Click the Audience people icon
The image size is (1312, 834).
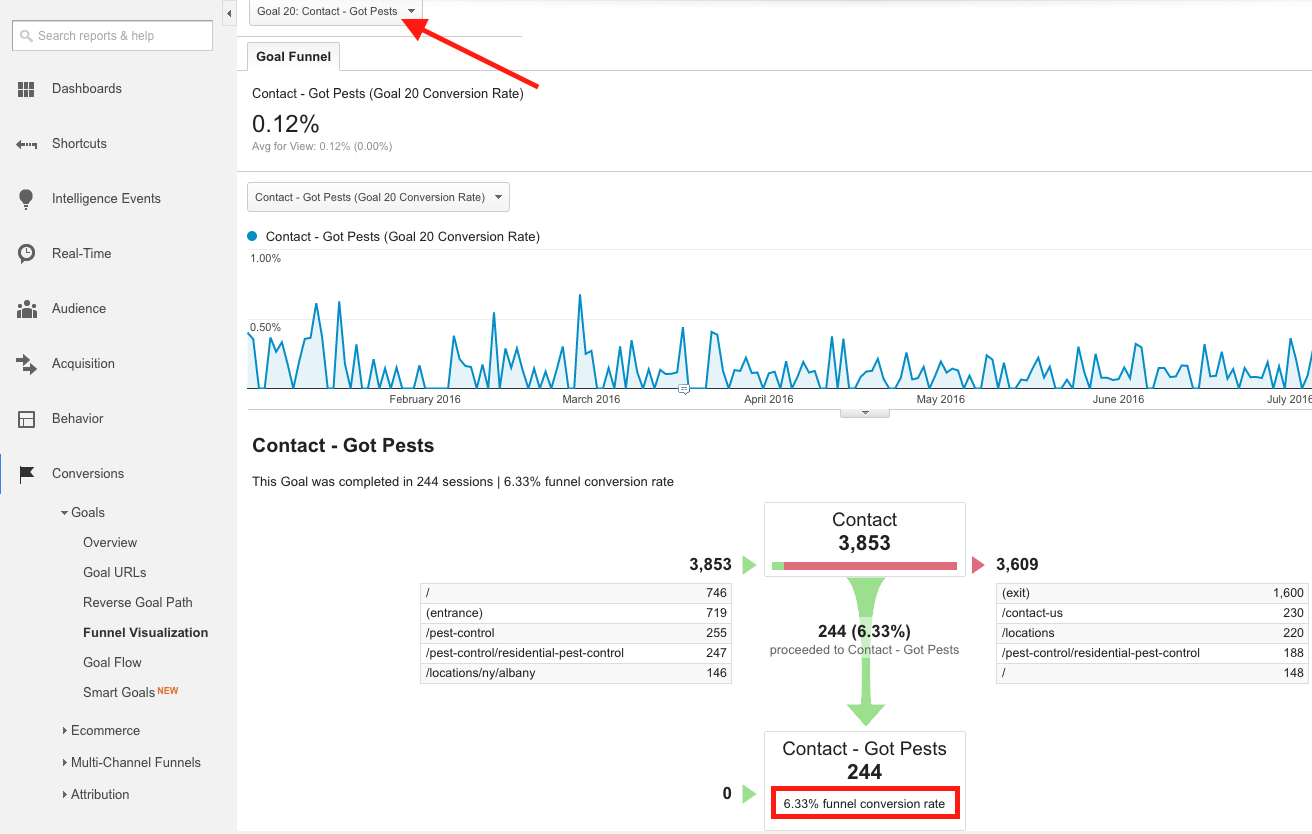click(x=26, y=309)
